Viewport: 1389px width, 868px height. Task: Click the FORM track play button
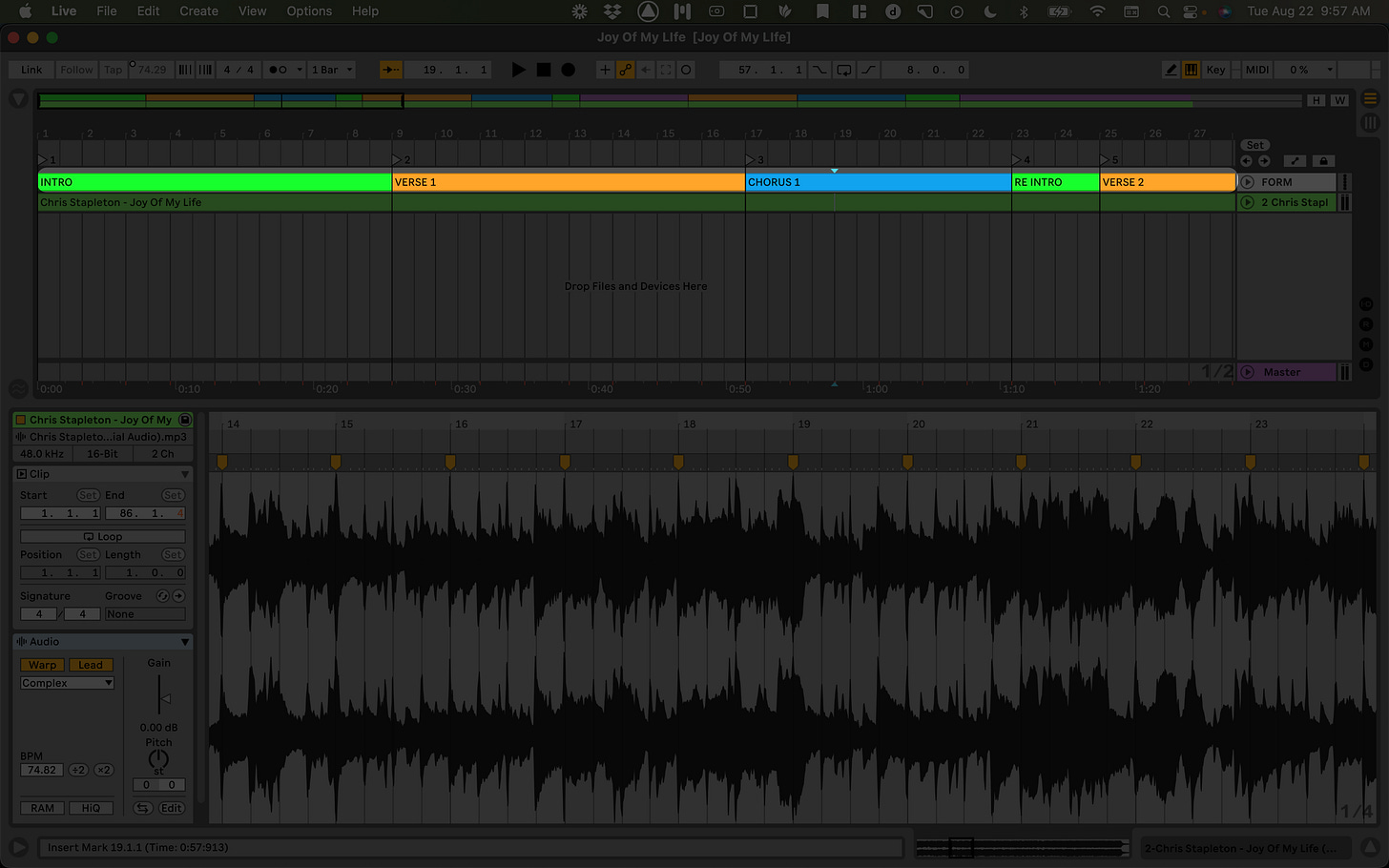pyautogui.click(x=1247, y=182)
